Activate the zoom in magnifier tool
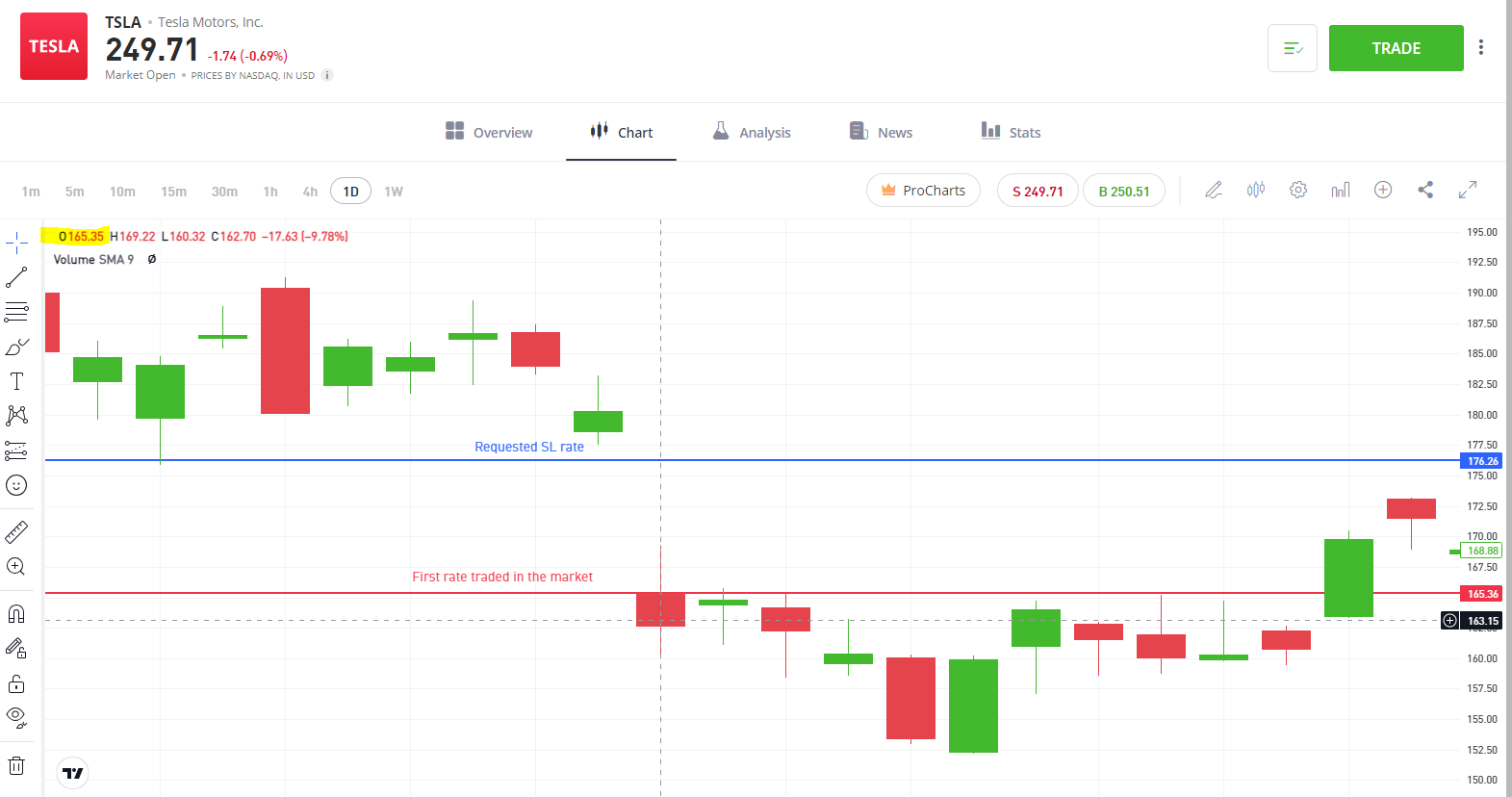Viewport: 1512px width, 797px height. (x=16, y=567)
